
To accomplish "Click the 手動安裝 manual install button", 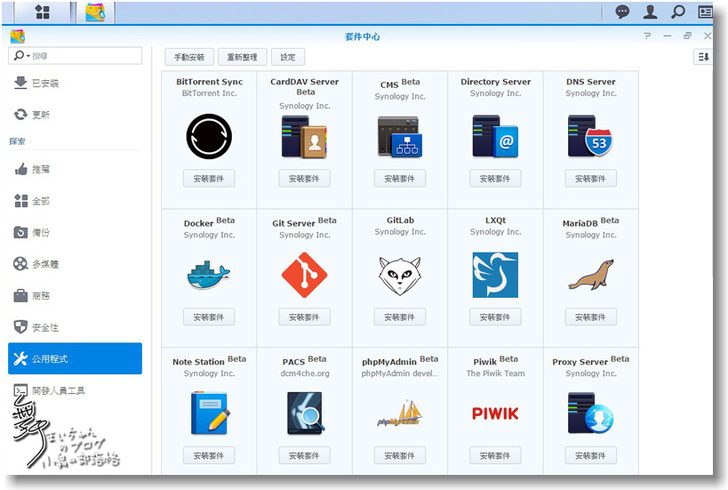I will [x=189, y=57].
